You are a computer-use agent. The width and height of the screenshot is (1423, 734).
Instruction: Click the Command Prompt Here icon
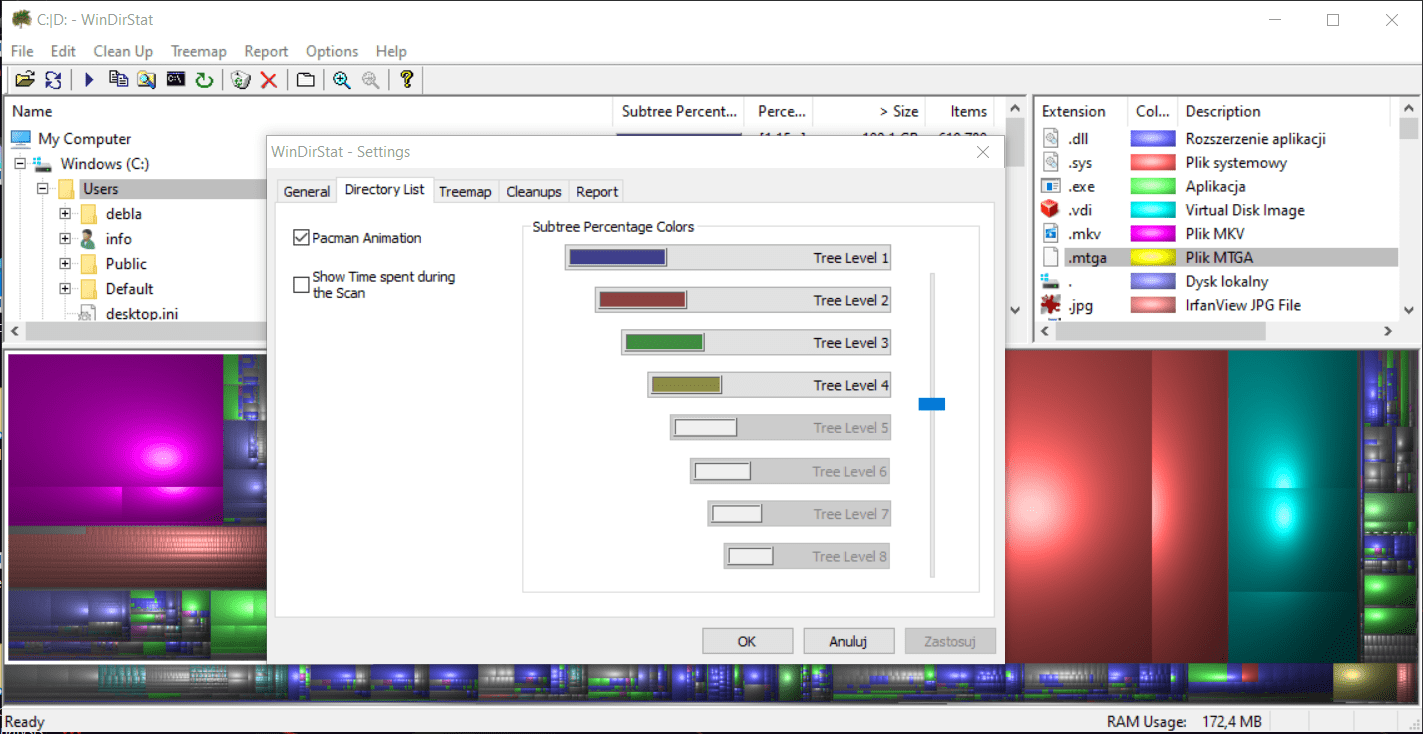[x=176, y=79]
